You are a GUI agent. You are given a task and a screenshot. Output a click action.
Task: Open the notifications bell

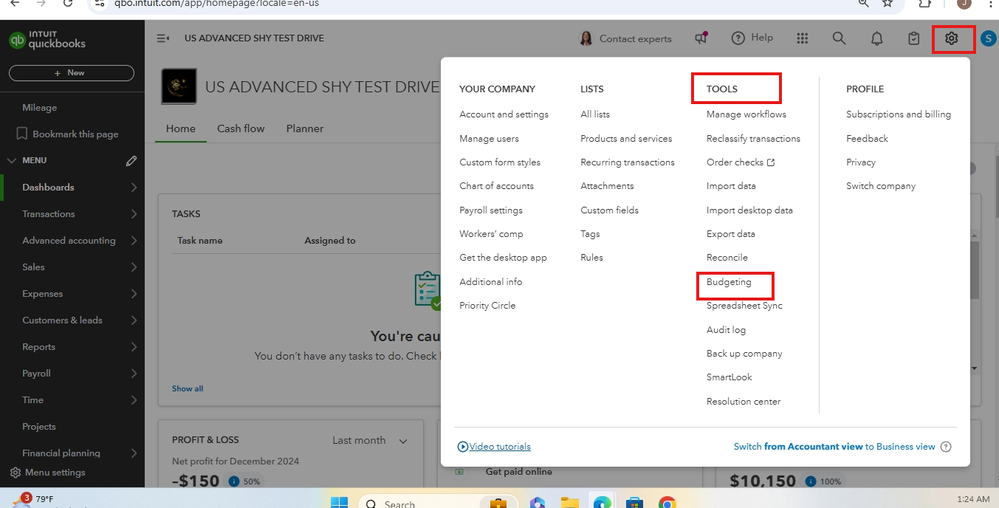[877, 38]
